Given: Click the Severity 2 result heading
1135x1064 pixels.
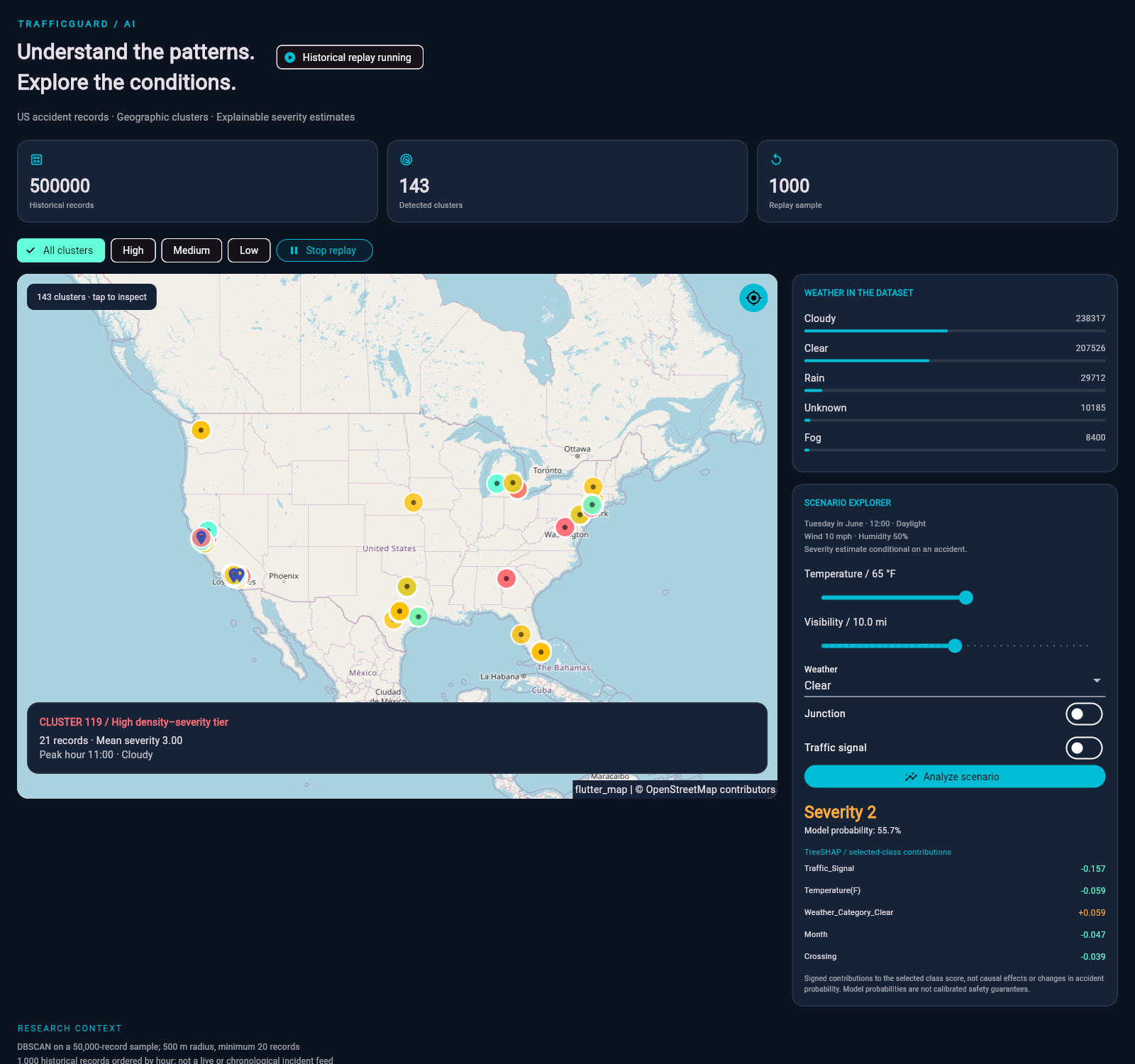Looking at the screenshot, I should 840,812.
